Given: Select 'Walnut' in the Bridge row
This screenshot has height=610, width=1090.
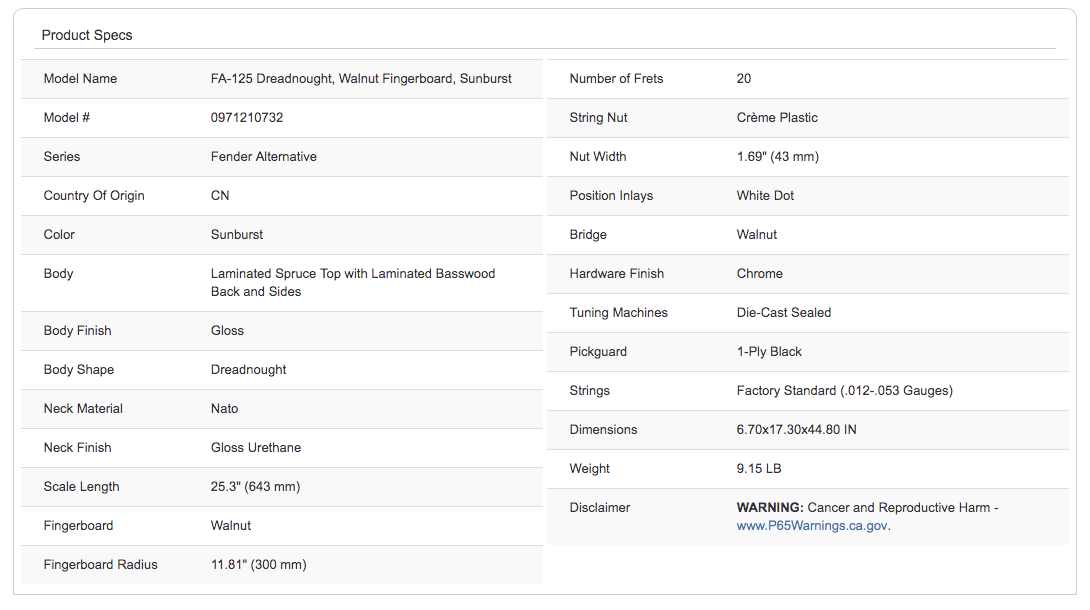Looking at the screenshot, I should pos(757,234).
